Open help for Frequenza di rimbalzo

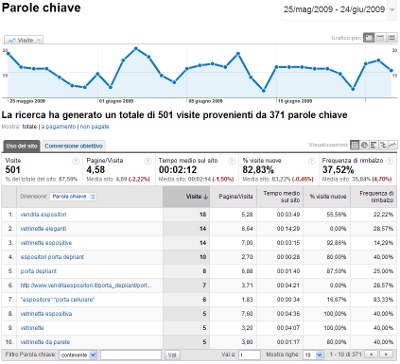click(389, 161)
